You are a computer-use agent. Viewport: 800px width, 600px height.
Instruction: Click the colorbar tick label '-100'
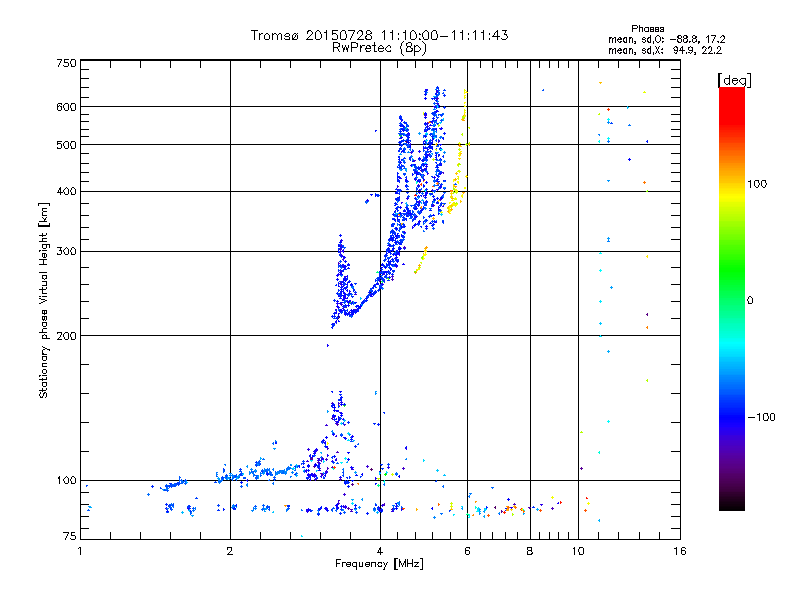click(x=761, y=417)
